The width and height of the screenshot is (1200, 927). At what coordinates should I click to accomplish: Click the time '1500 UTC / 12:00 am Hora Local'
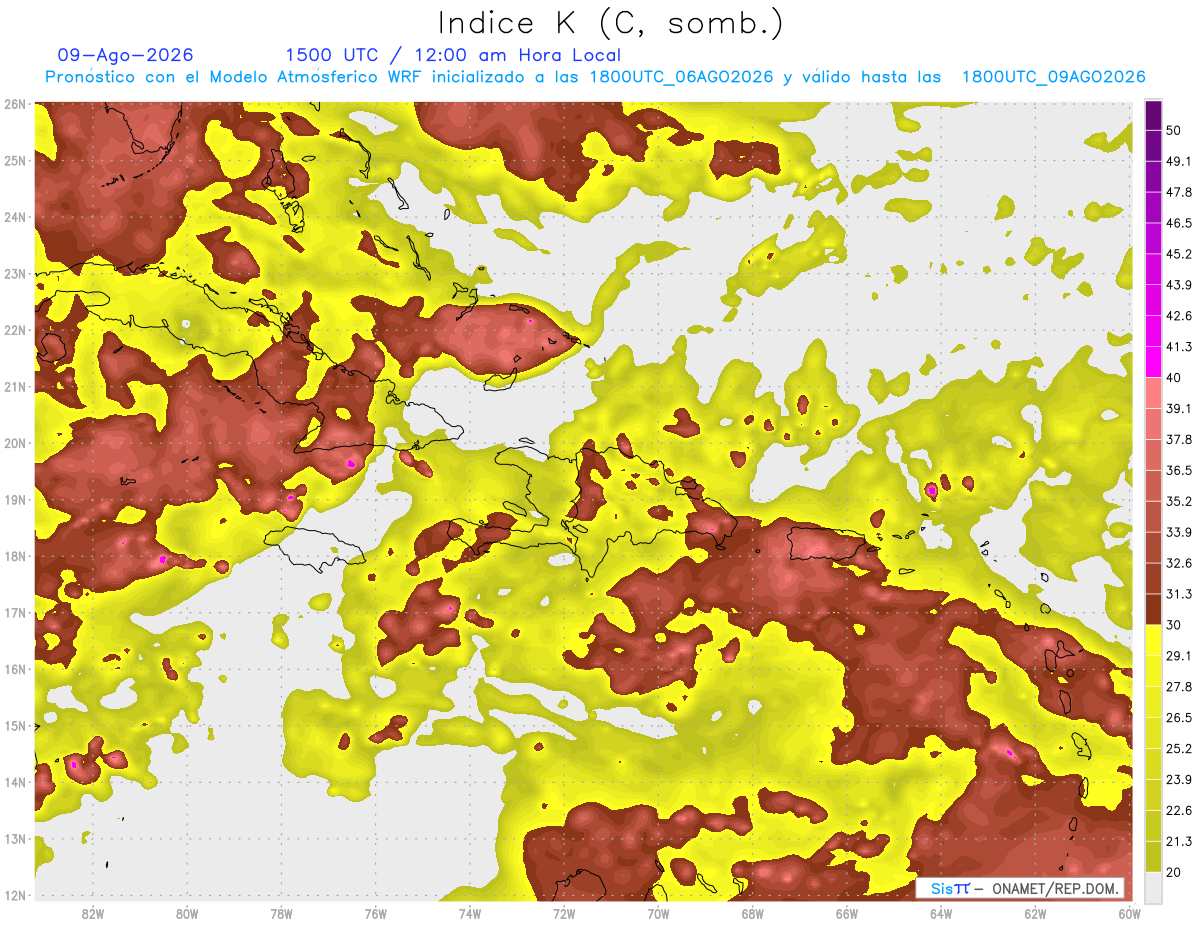(x=453, y=55)
